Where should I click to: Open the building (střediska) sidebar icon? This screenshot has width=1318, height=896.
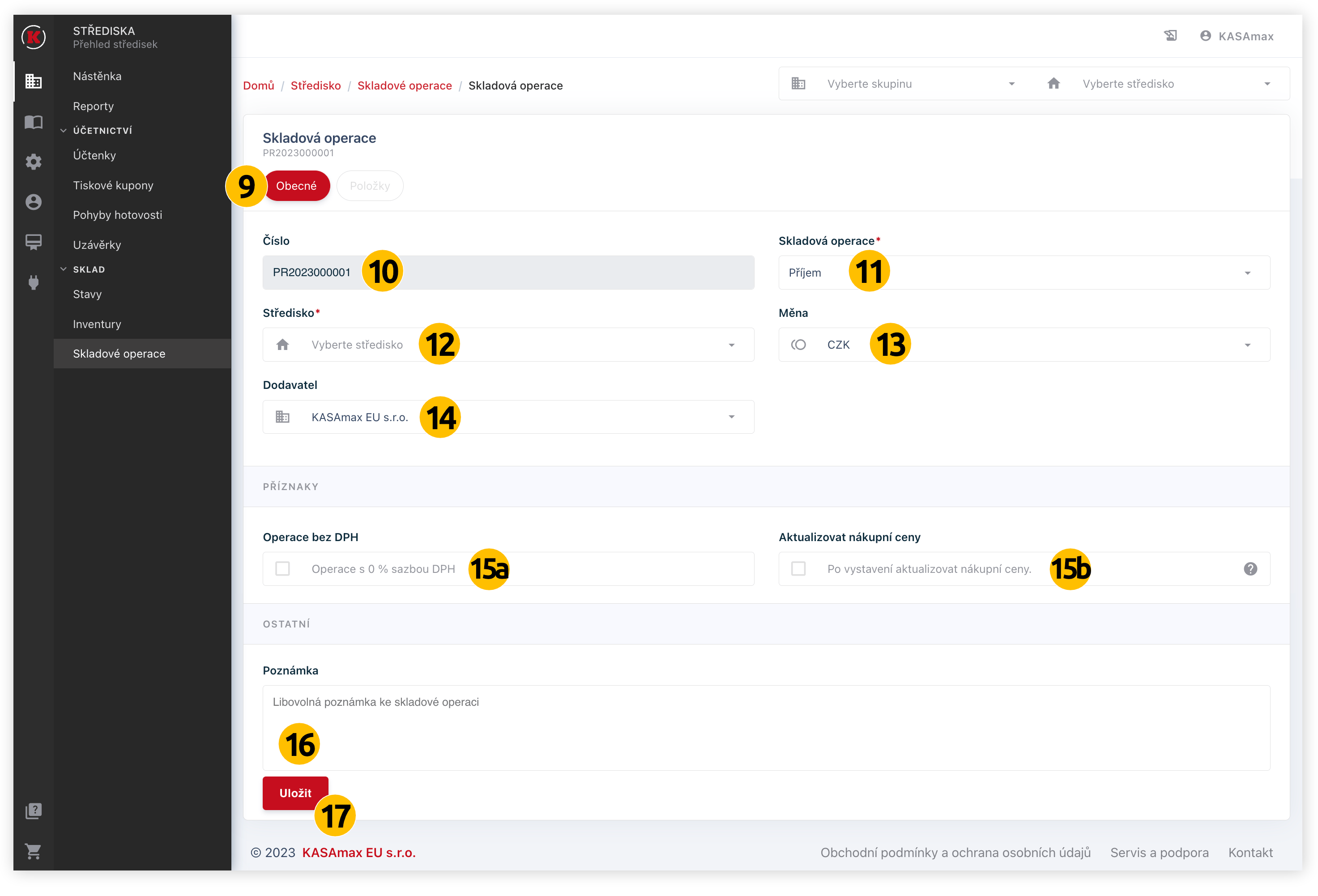point(34,81)
